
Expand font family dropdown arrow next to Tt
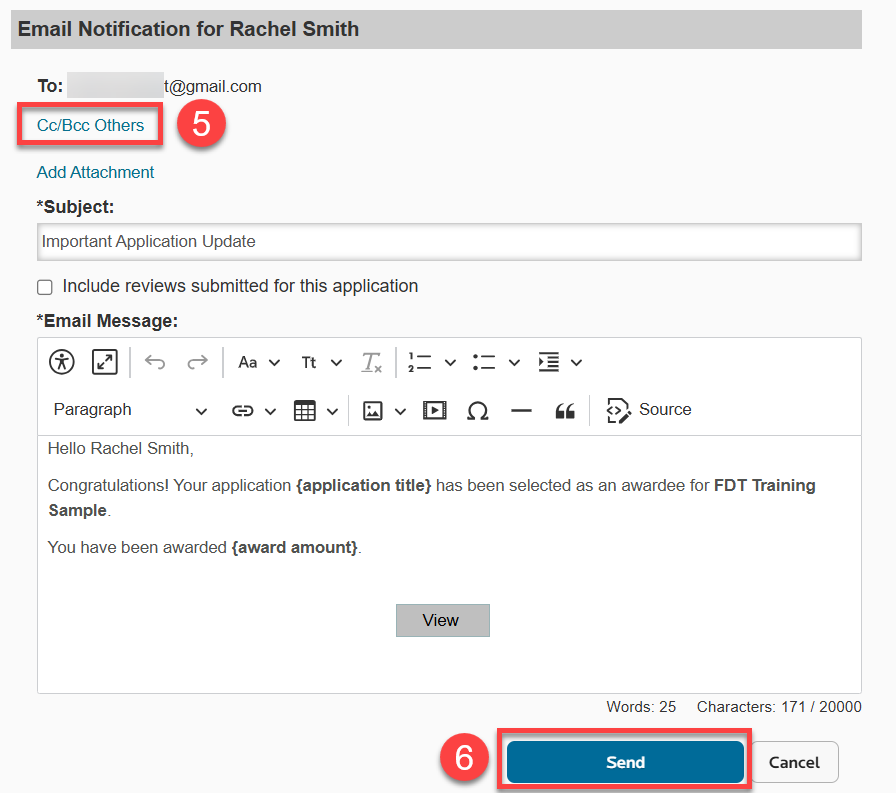(x=337, y=363)
